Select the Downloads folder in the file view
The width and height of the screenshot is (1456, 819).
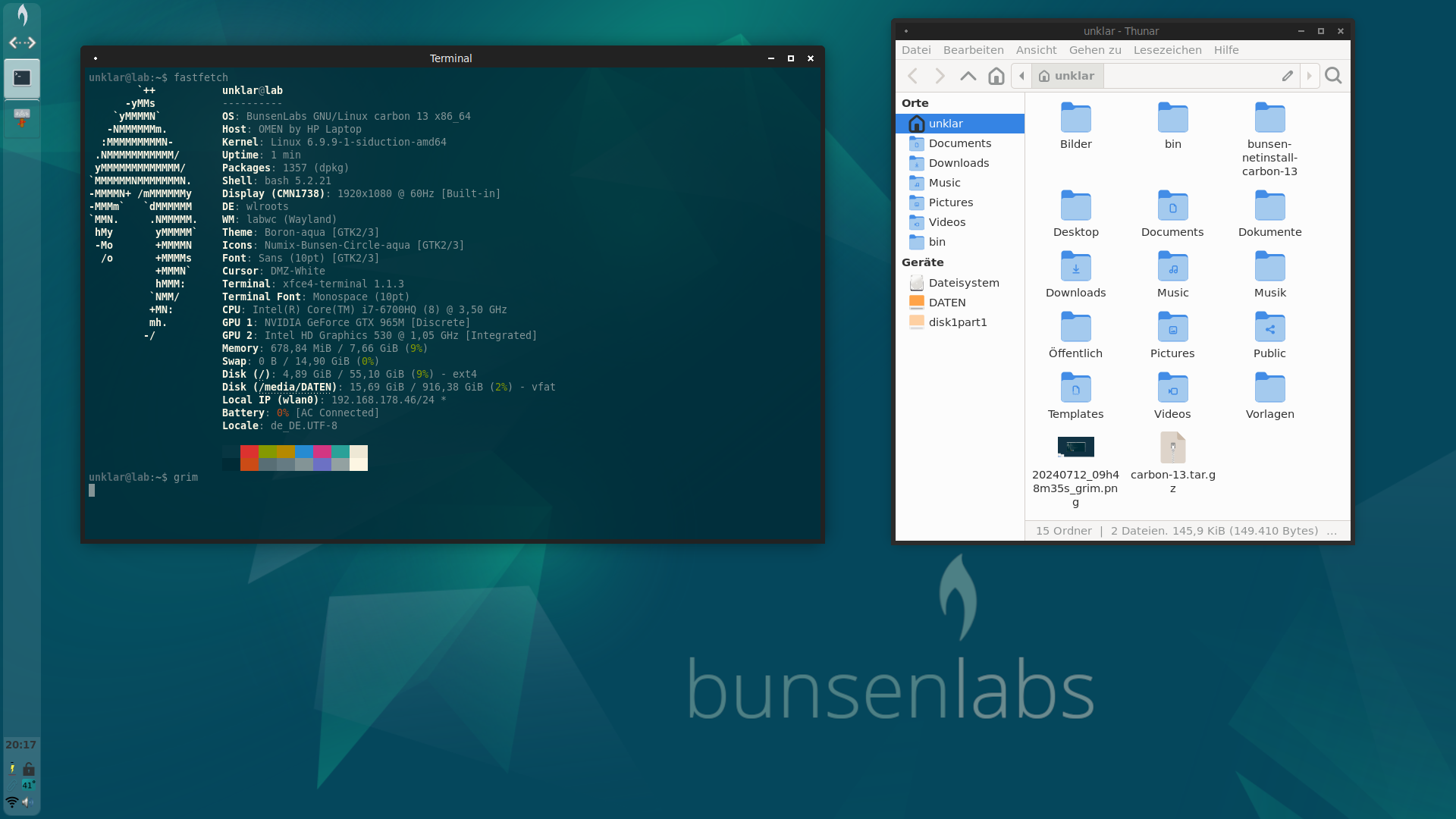coord(1075,267)
